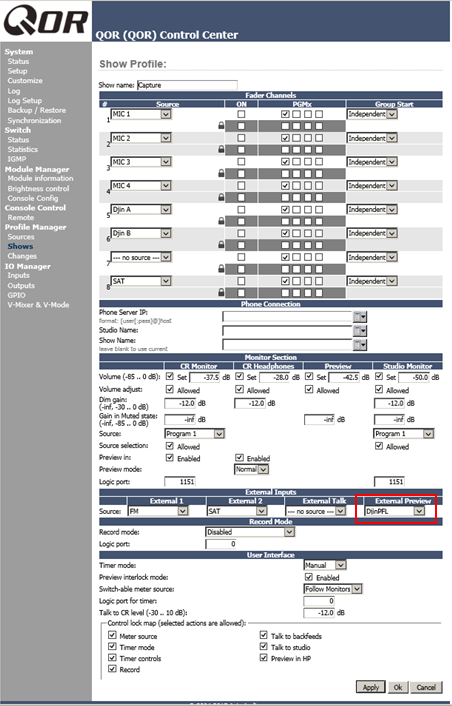Image resolution: width=452 pixels, height=706 pixels.
Task: Open External Preview DjinPFL dropdown
Action: (394, 511)
